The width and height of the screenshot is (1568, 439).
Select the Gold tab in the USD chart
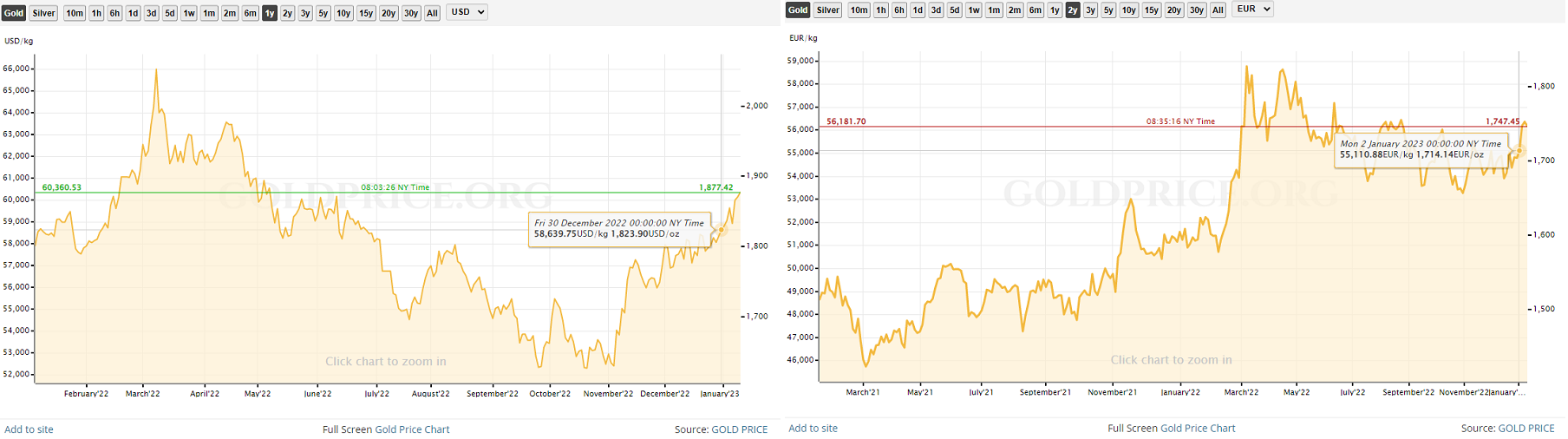13,13
